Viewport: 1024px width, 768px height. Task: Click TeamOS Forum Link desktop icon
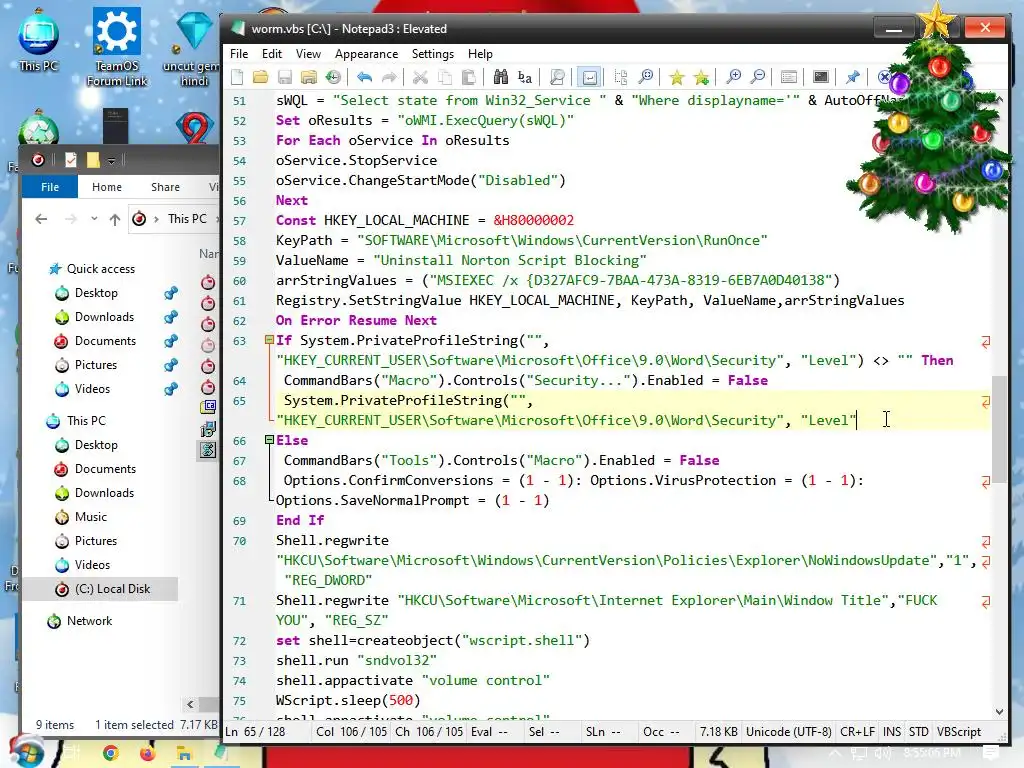(117, 47)
